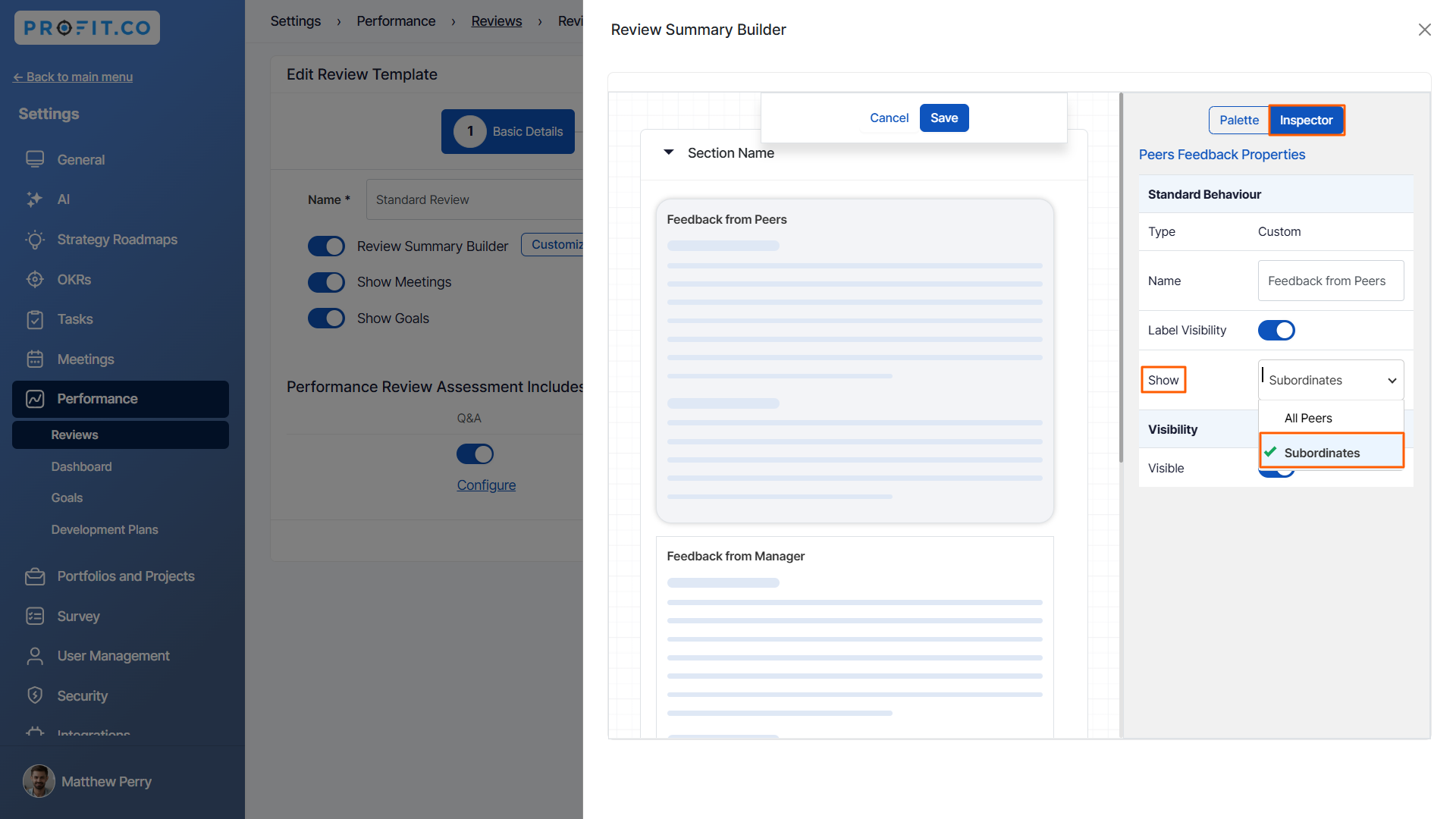Open the Show dropdown with Subordinates selected
The image size is (1456, 819).
[x=1331, y=380]
